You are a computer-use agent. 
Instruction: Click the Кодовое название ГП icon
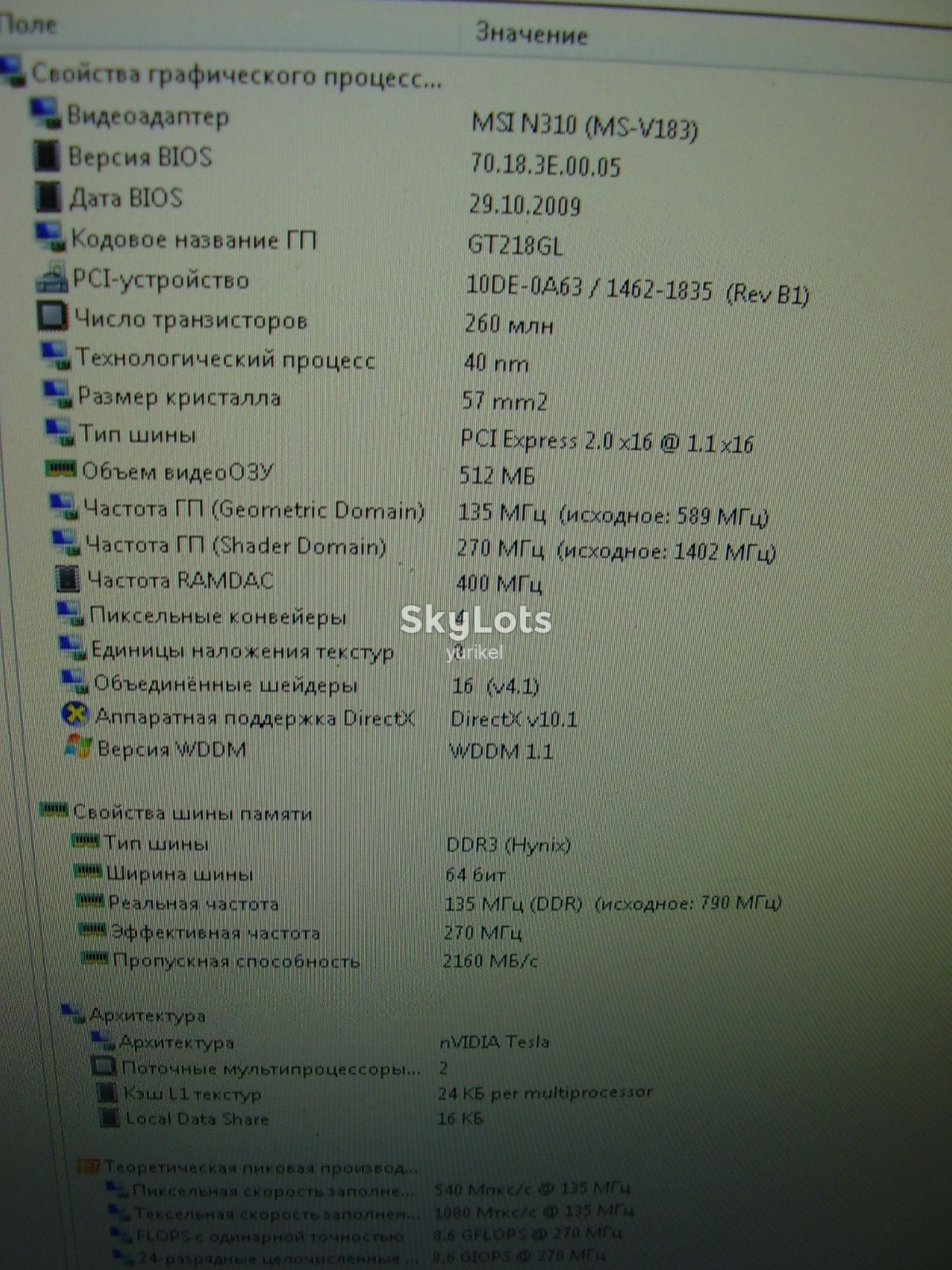click(x=50, y=237)
